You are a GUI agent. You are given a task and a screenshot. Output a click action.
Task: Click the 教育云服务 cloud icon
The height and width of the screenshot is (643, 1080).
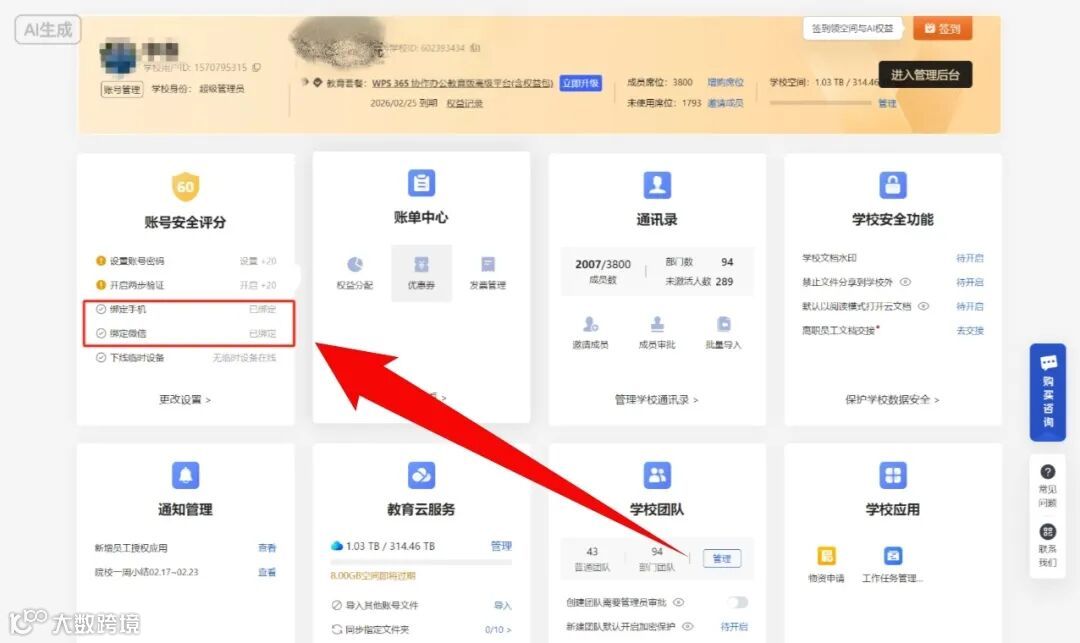coord(421,475)
